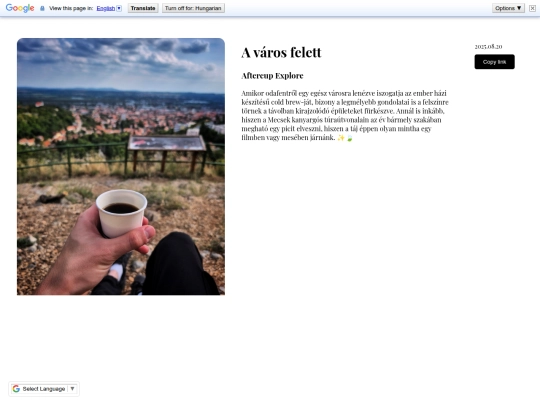
Task: Click the Google logo in the translate bar
Action: pyautogui.click(x=20, y=8)
